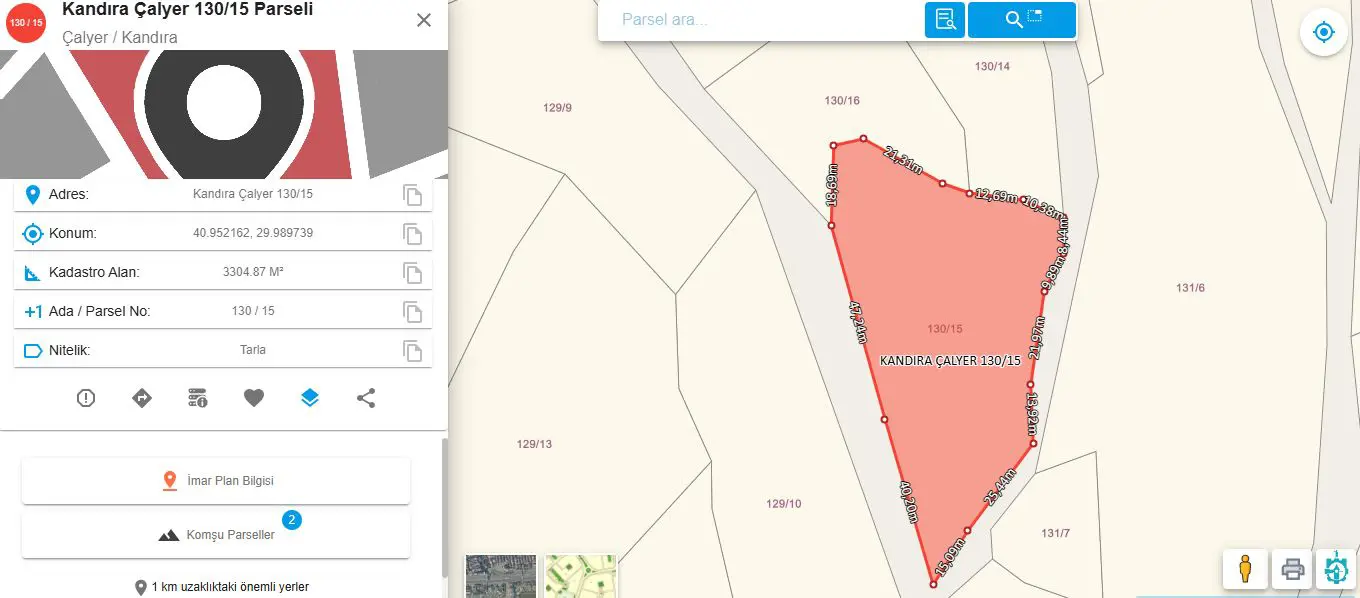This screenshot has height=598, width=1360.
Task: Select parcel 129/10 label on map
Action: (x=784, y=504)
